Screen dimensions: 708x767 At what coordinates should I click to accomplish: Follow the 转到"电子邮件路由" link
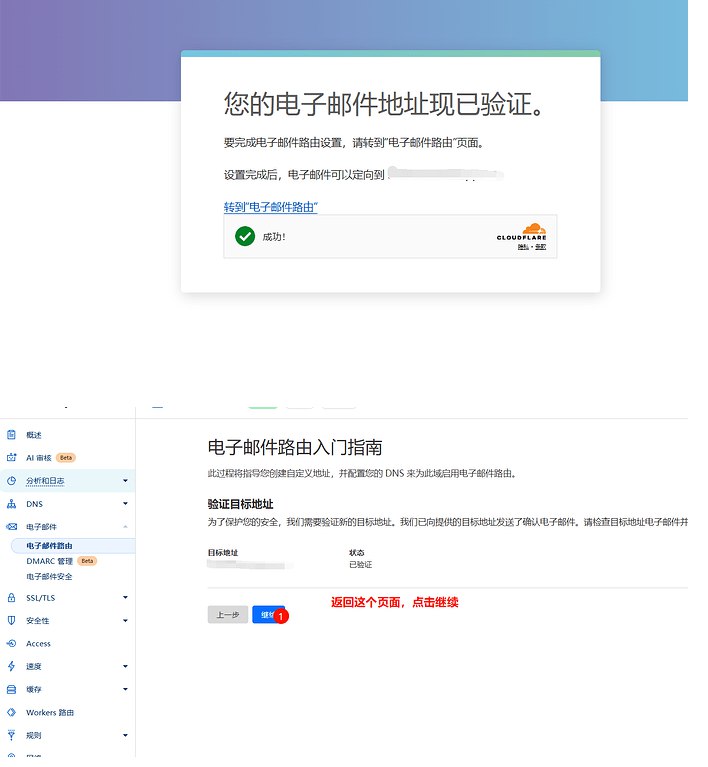coord(271,207)
